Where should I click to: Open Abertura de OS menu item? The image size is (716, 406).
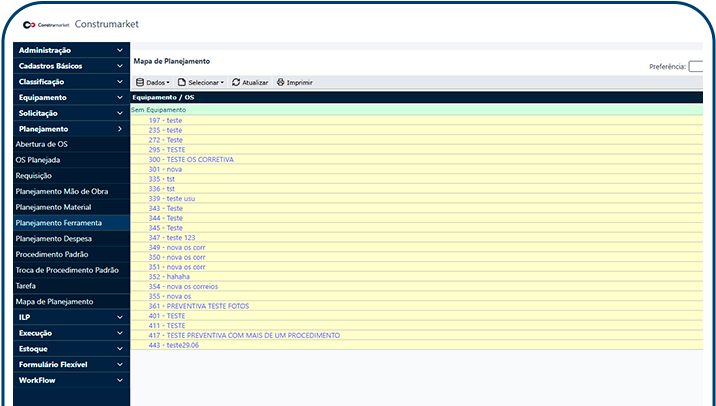pyautogui.click(x=42, y=144)
